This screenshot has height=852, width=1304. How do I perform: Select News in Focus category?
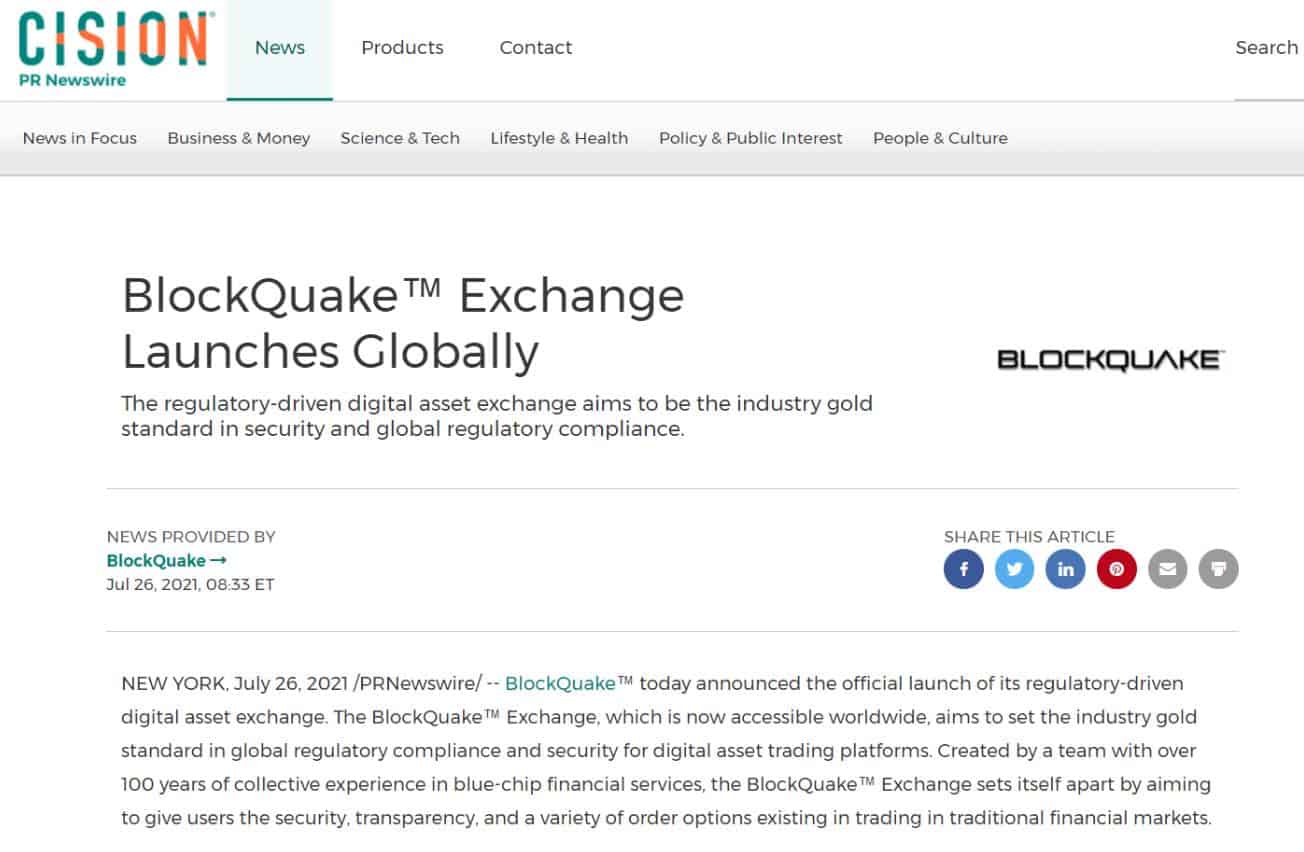point(80,138)
